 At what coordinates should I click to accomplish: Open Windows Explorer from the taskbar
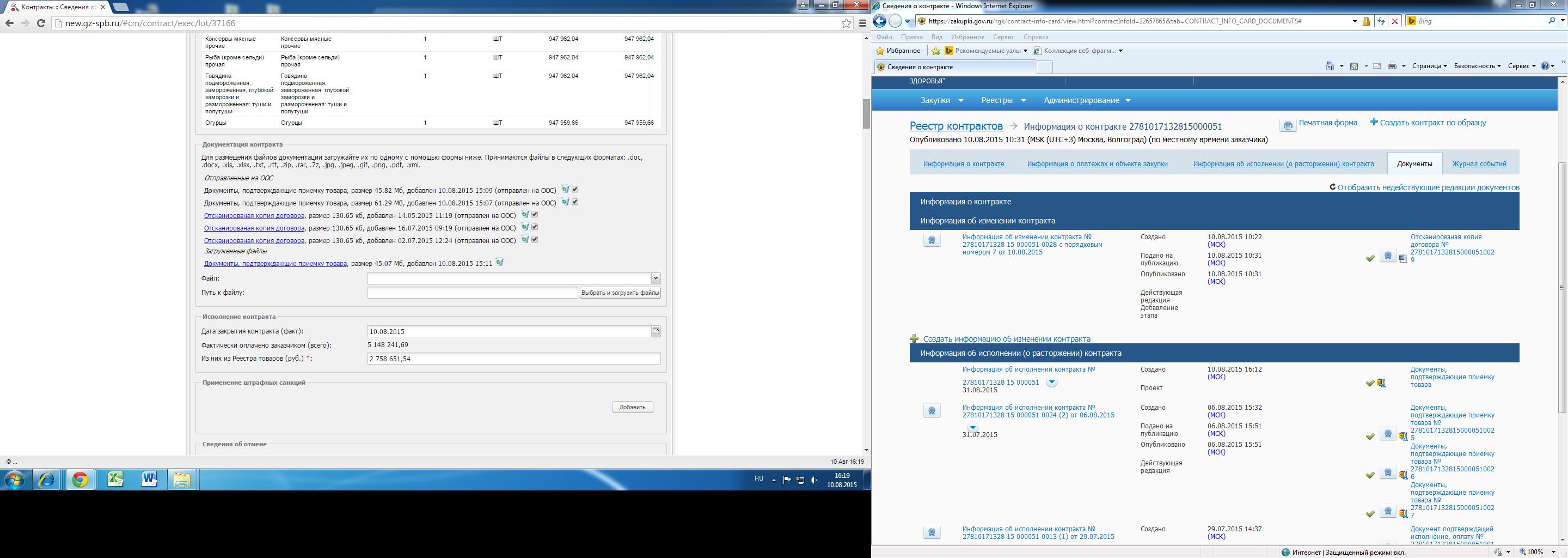tap(182, 480)
